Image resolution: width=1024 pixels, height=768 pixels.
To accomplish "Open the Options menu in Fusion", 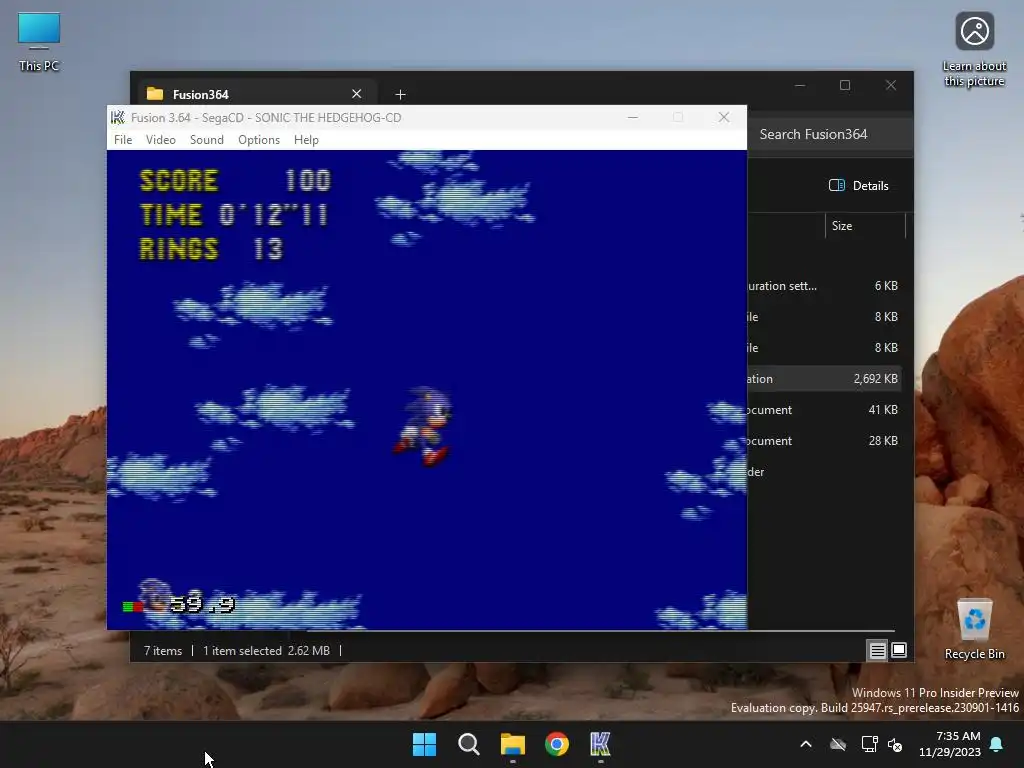I will pyautogui.click(x=259, y=140).
